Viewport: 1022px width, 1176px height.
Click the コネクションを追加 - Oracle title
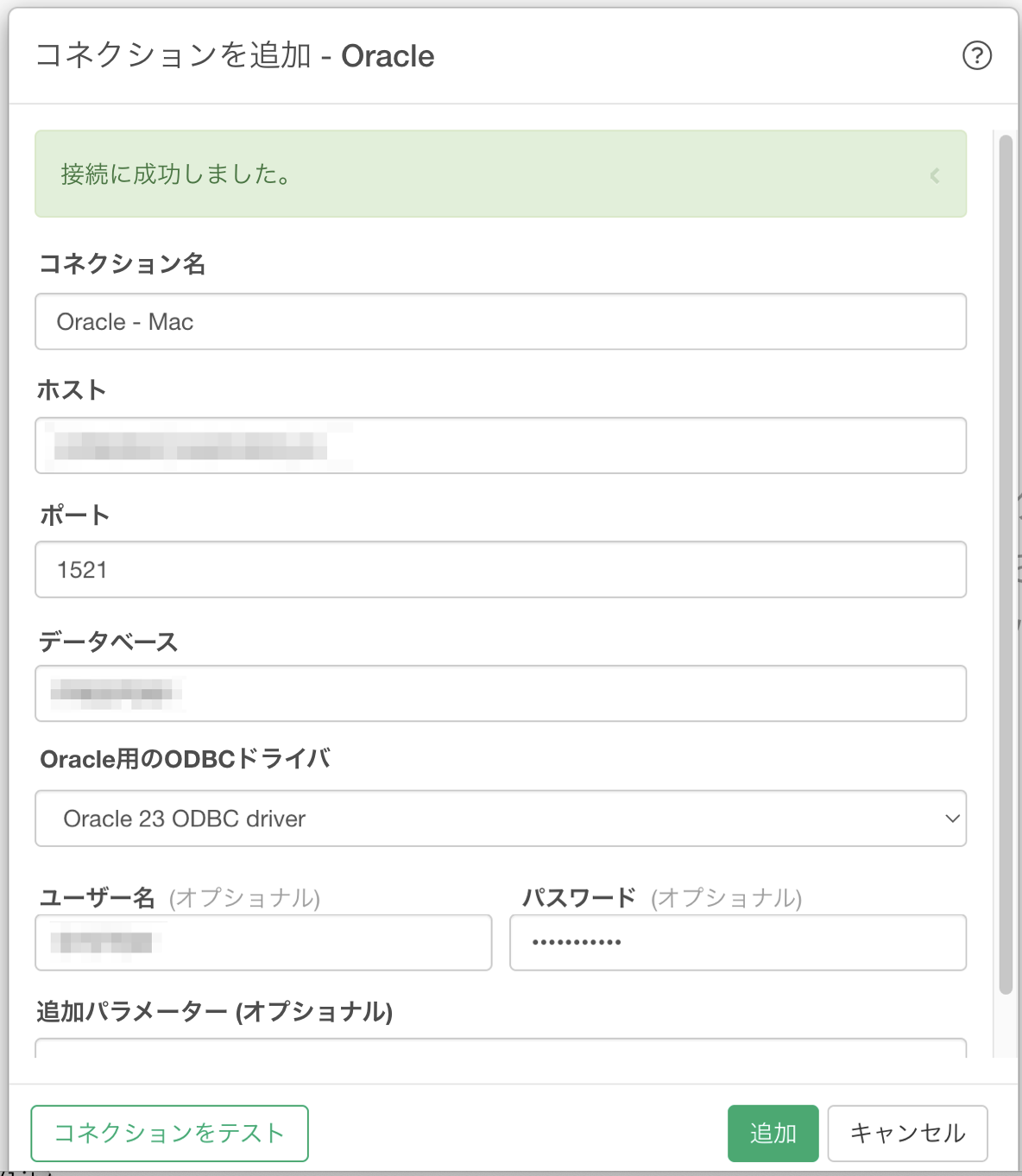point(235,56)
